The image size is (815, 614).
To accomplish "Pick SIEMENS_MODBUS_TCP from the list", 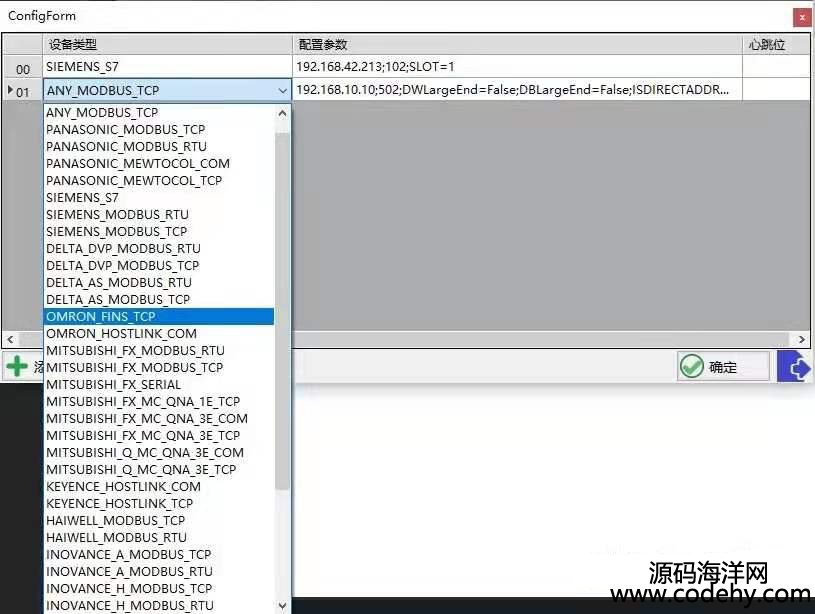I will pyautogui.click(x=159, y=231).
